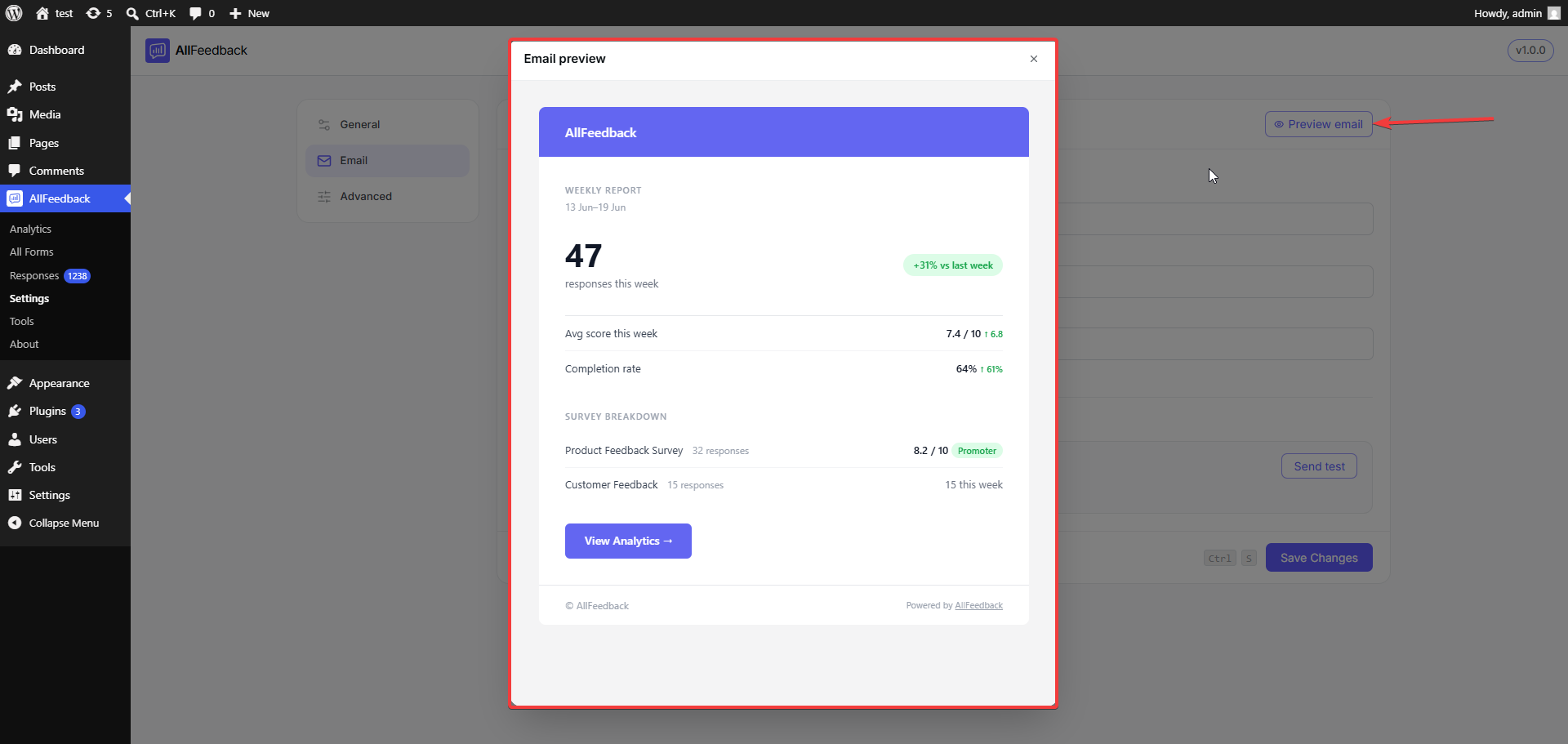Click the '© AllFeedback' footer text
Screen dimensions: 1568x744
tap(597, 606)
